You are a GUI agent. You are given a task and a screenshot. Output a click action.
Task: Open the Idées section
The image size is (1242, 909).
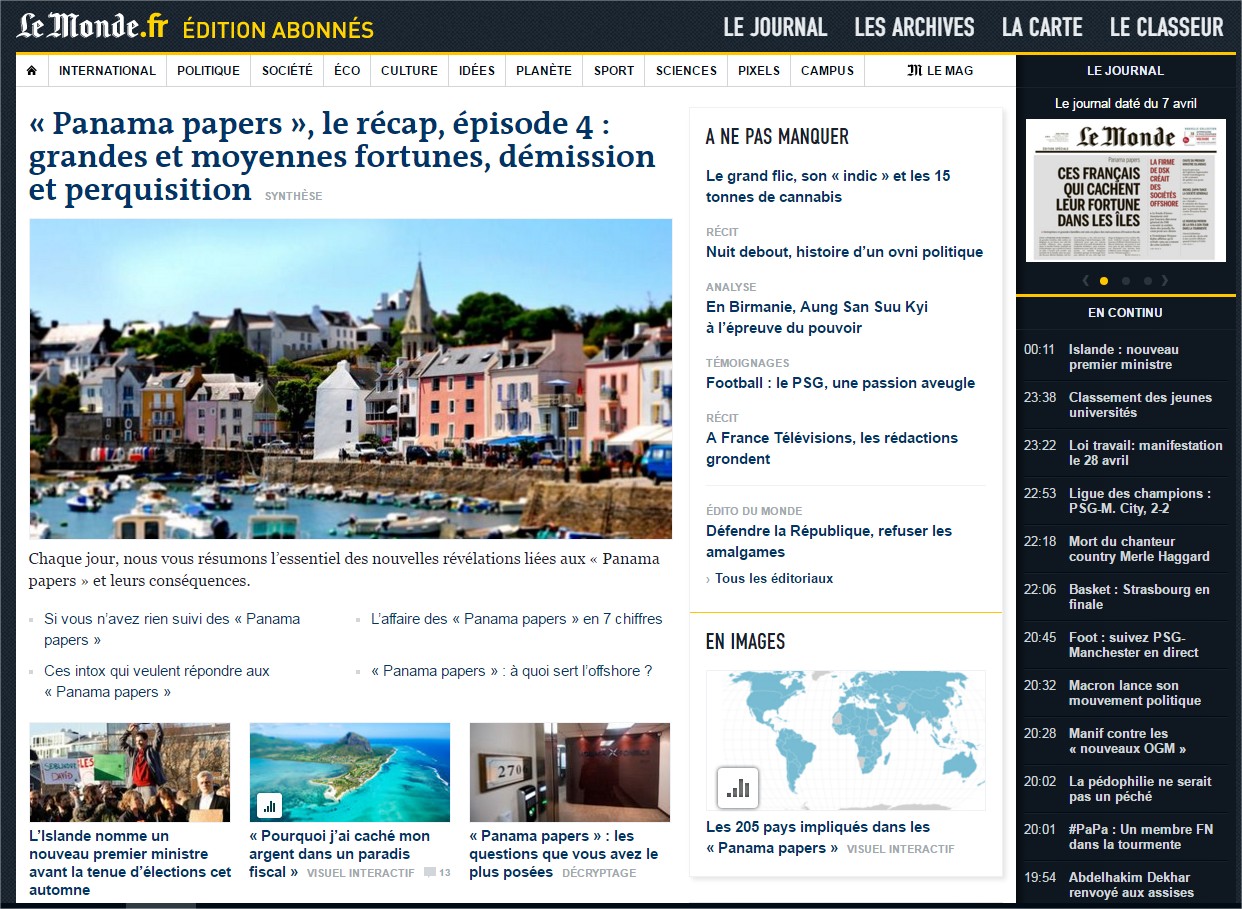click(x=477, y=70)
